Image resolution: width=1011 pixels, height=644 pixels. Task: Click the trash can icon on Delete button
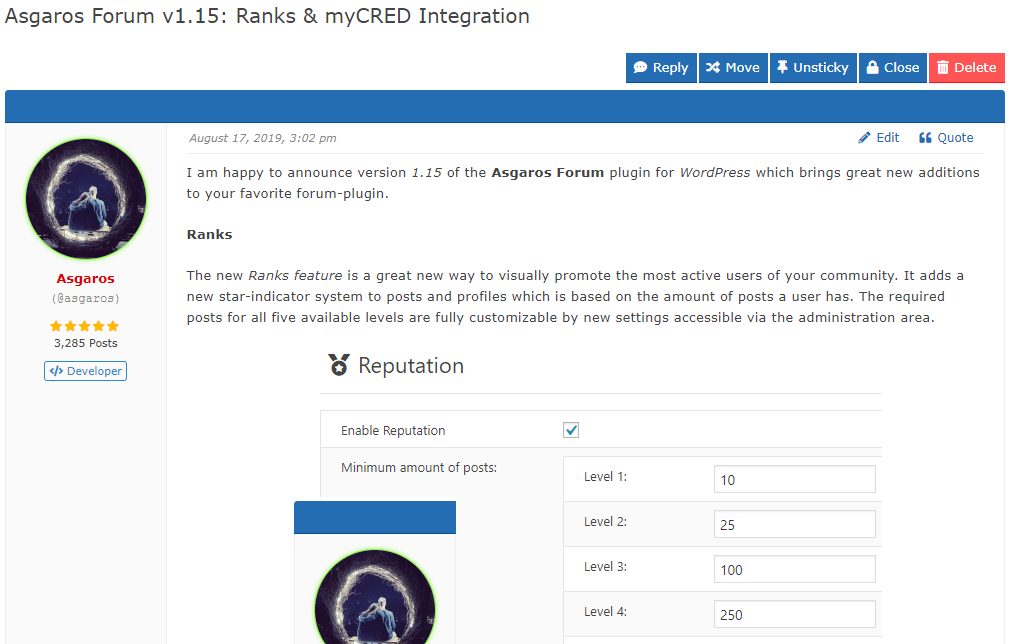coord(944,67)
